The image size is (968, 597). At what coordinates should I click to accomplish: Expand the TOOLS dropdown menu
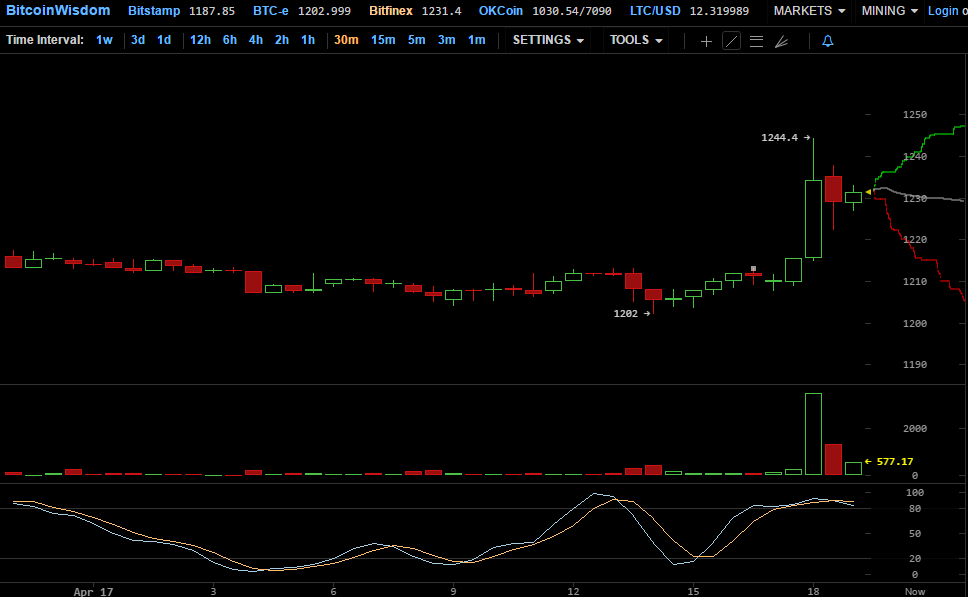[636, 40]
